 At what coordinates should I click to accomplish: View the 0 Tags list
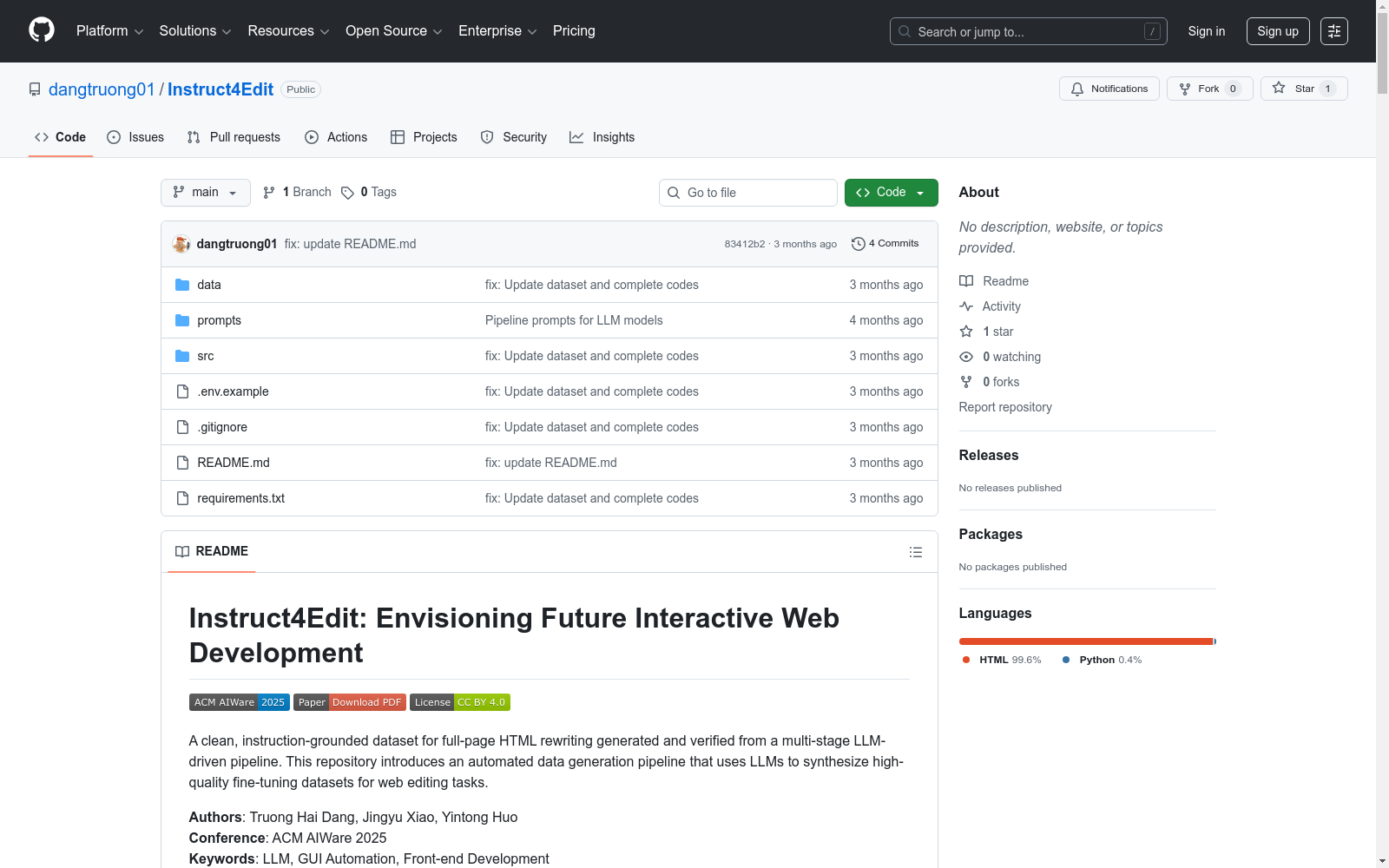(x=369, y=192)
